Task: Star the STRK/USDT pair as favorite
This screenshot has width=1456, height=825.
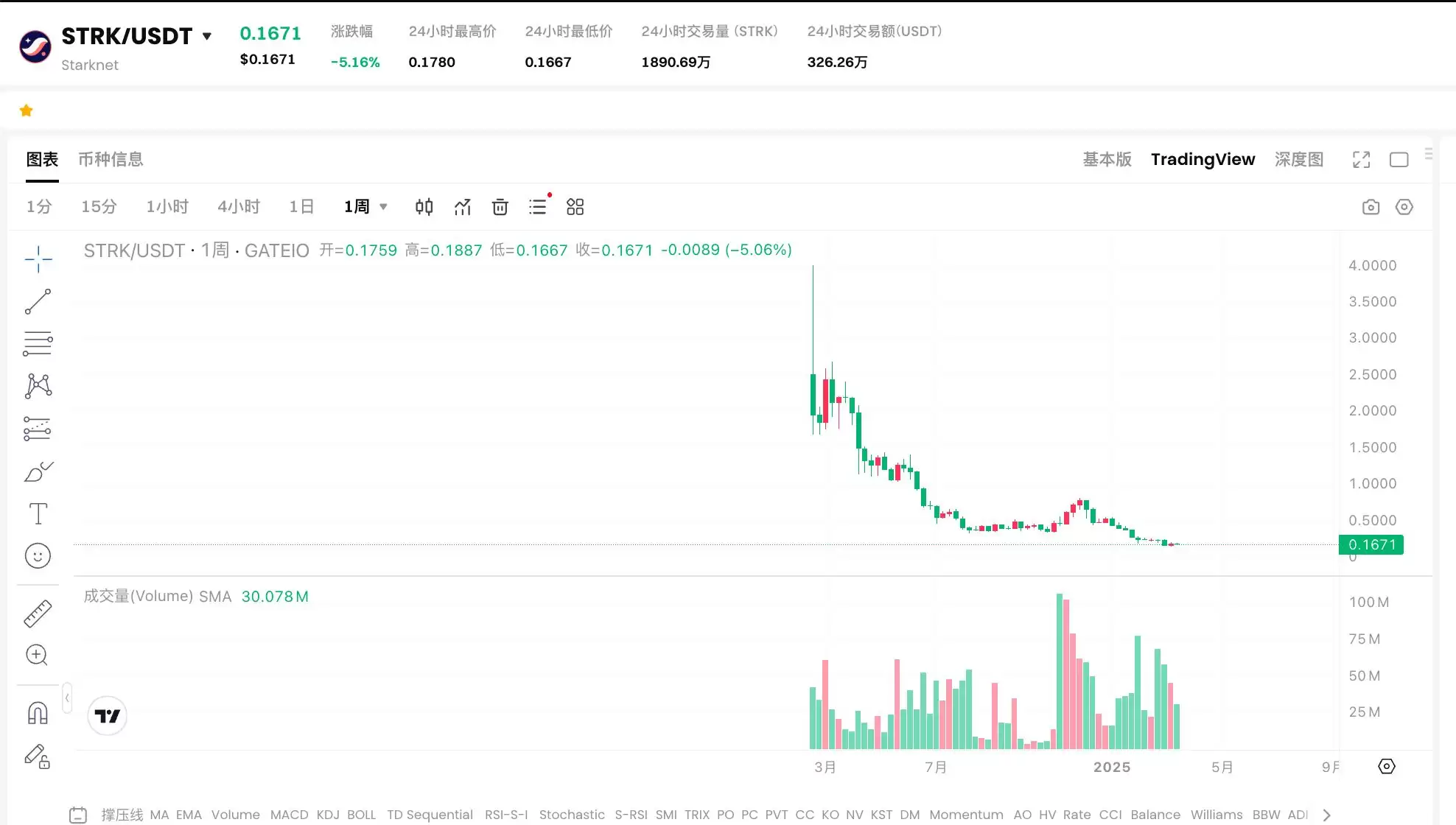Action: (26, 110)
